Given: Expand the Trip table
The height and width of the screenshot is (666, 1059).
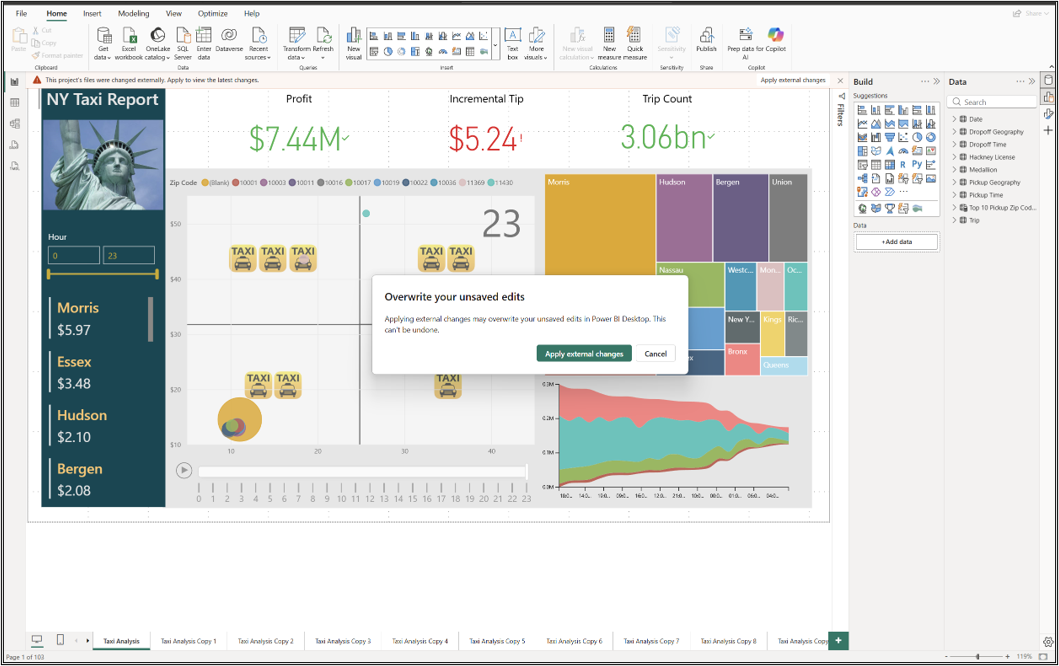Looking at the screenshot, I should point(954,220).
